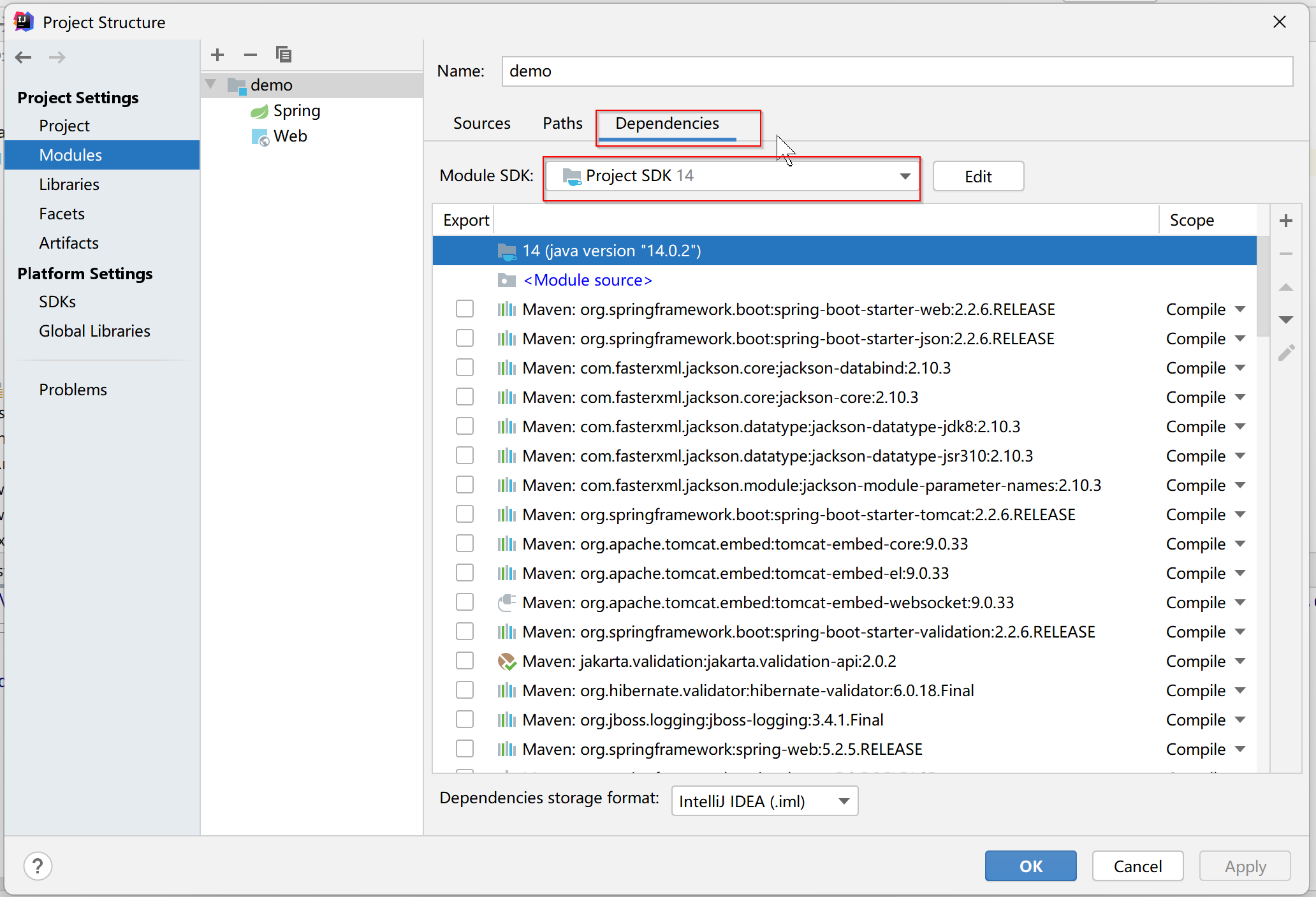Select the Spring facet leaf icon
This screenshot has height=897, width=1316.
click(x=260, y=112)
